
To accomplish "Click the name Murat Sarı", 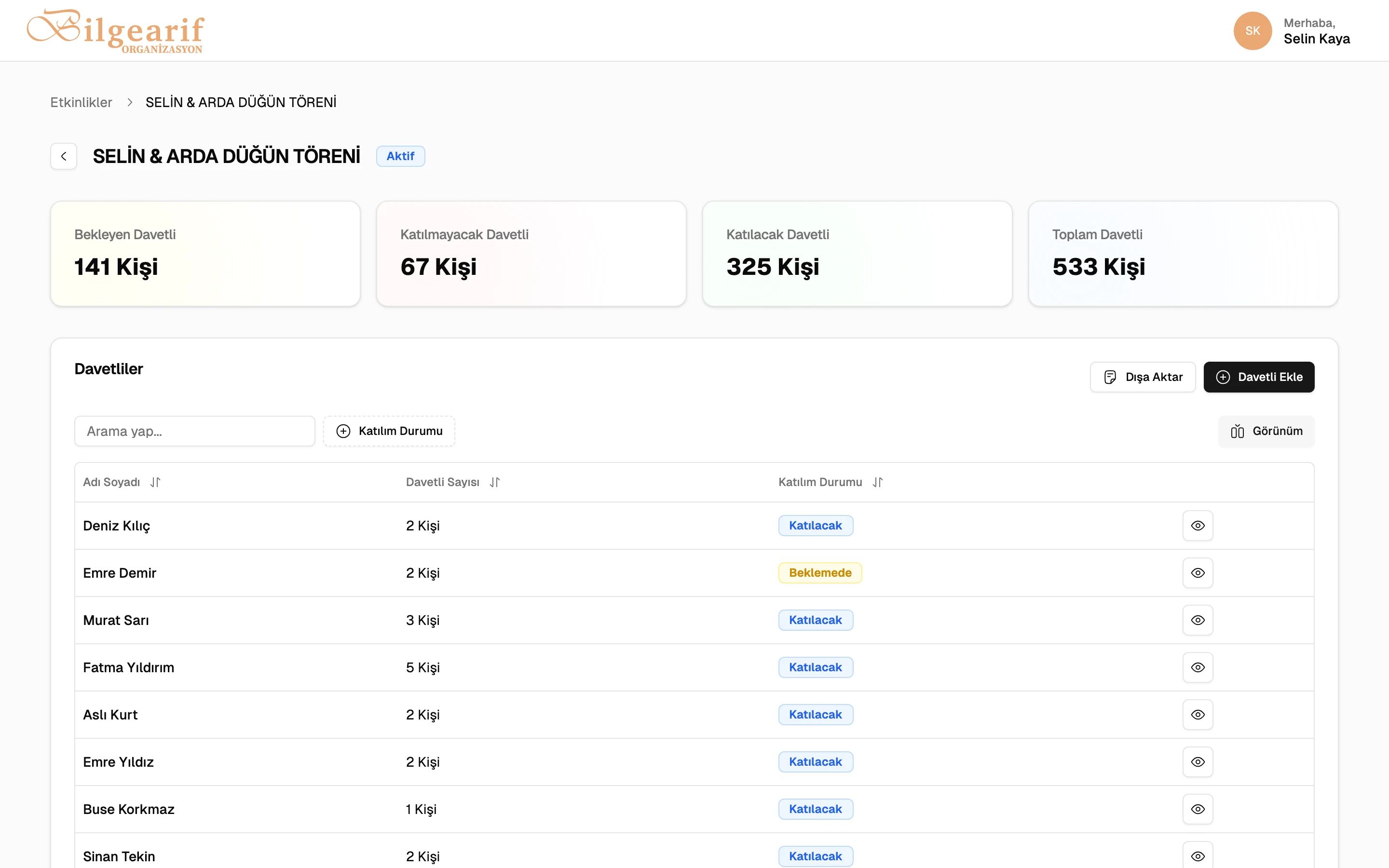I will point(116,620).
